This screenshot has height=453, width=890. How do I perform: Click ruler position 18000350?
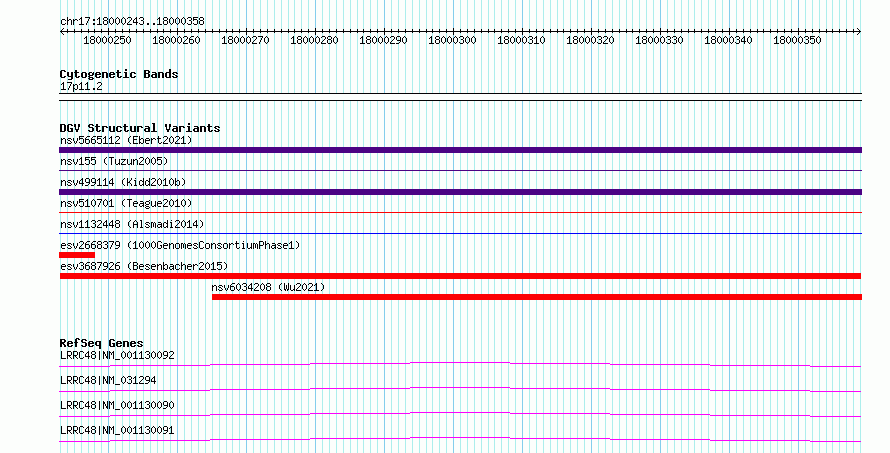pyautogui.click(x=797, y=40)
